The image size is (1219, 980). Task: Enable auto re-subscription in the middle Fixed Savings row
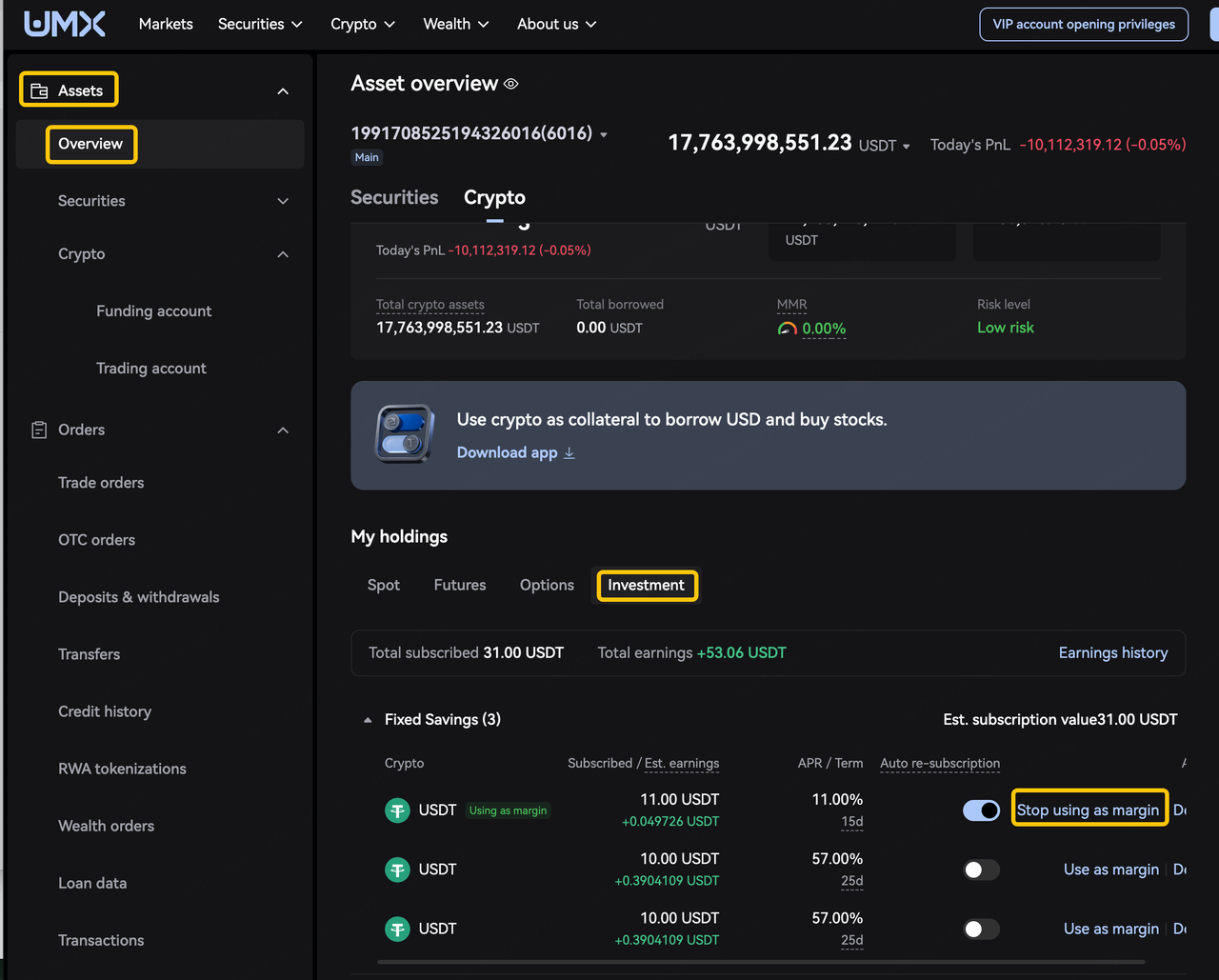981,870
